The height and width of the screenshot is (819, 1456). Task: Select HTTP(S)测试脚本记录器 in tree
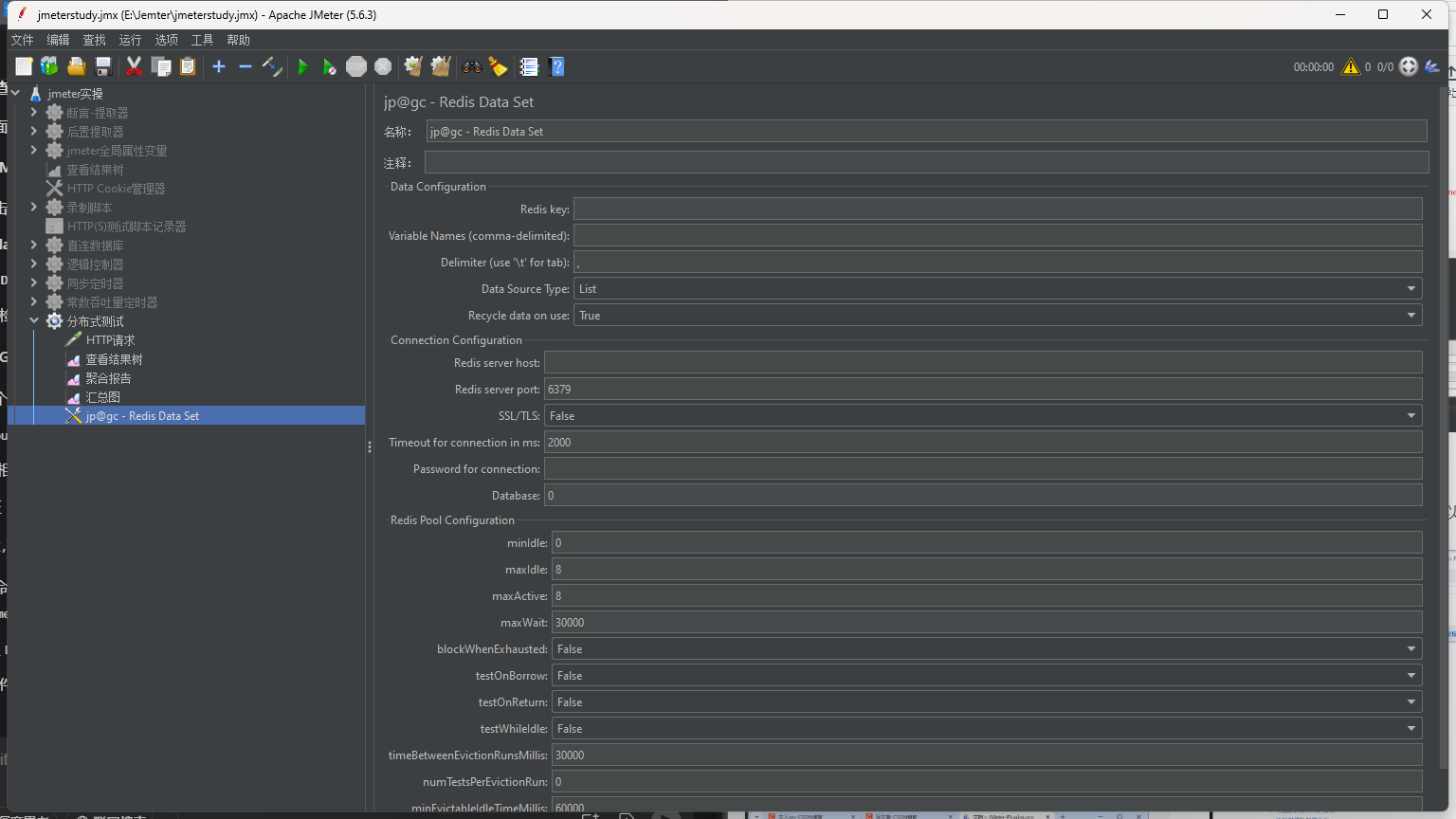pyautogui.click(x=126, y=227)
